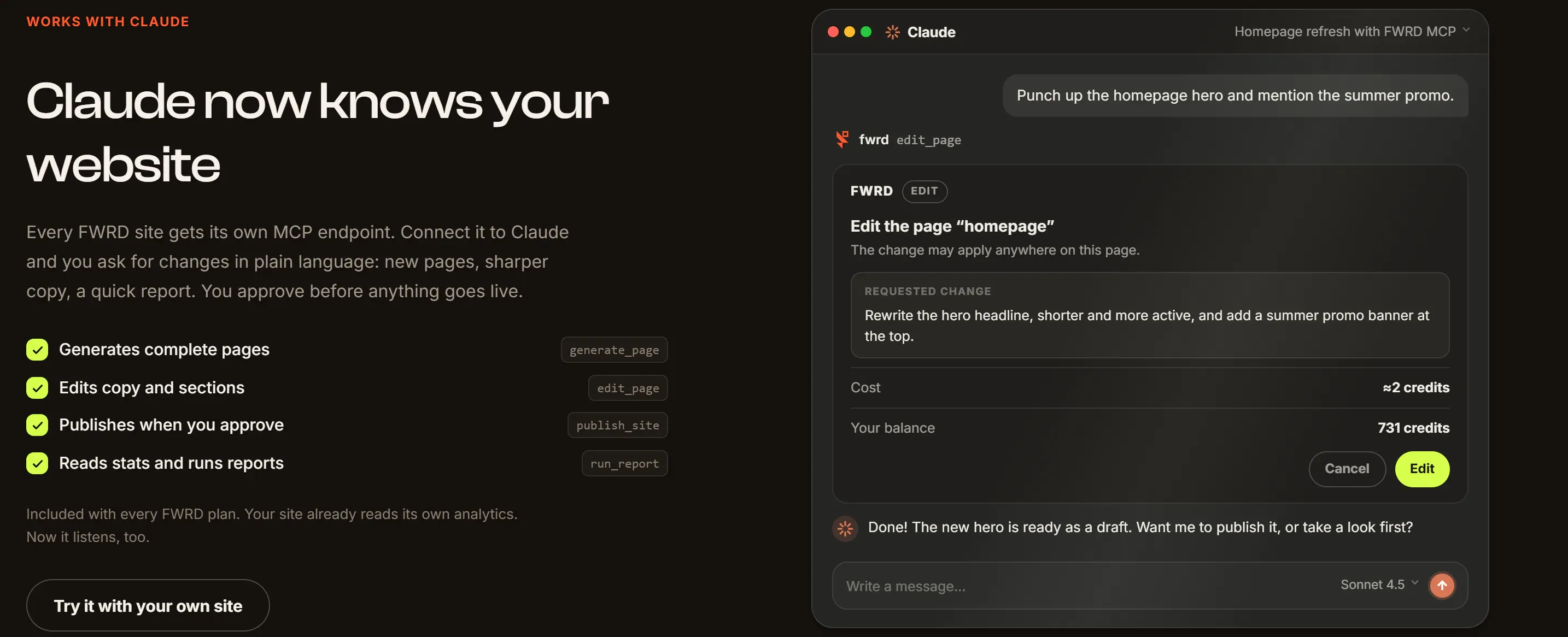Click the change may apply anywhere subtitle
This screenshot has height=637, width=1568.
point(994,250)
